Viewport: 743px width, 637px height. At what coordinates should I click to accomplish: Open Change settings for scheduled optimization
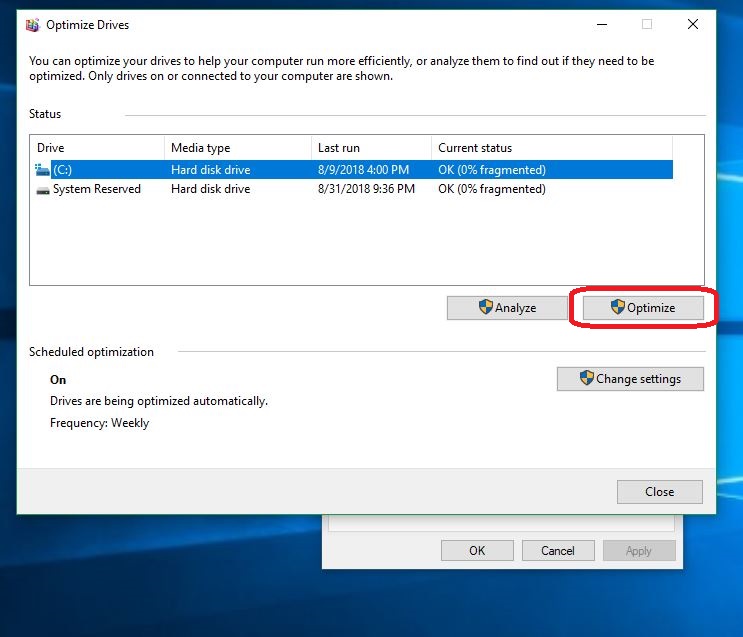click(630, 379)
